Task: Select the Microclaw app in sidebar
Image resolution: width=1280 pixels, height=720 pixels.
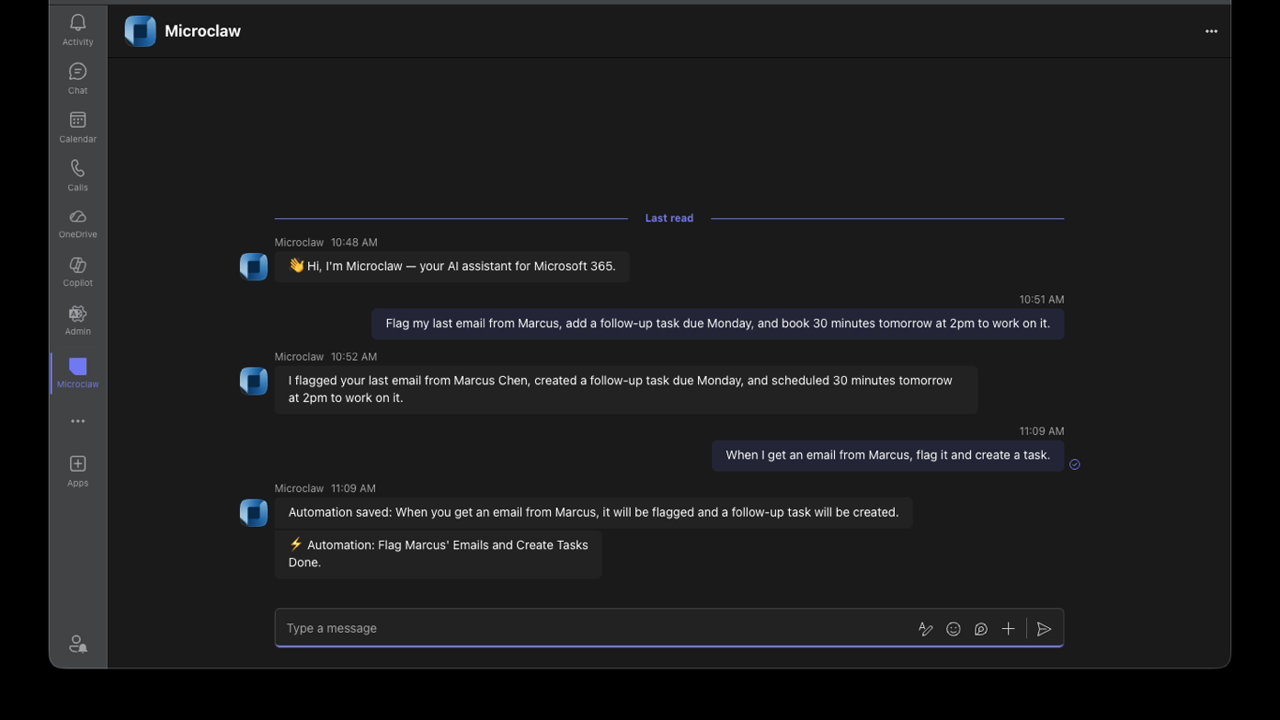Action: coord(78,373)
